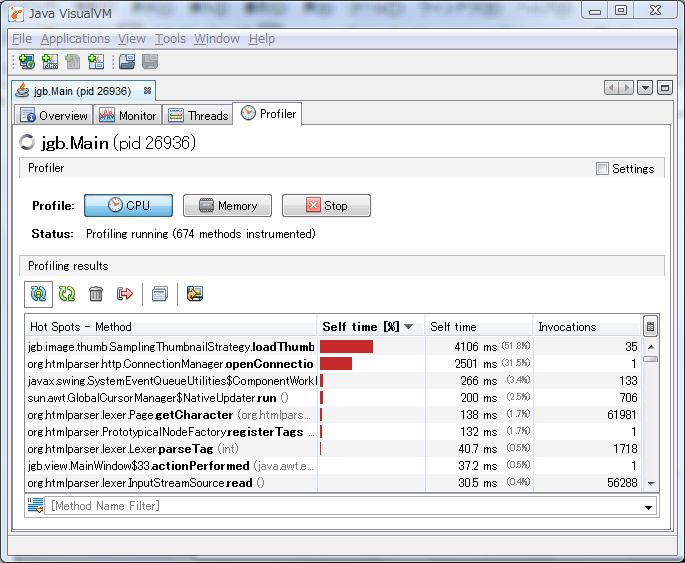Select the InputStreamSource.read () row

click(x=333, y=483)
